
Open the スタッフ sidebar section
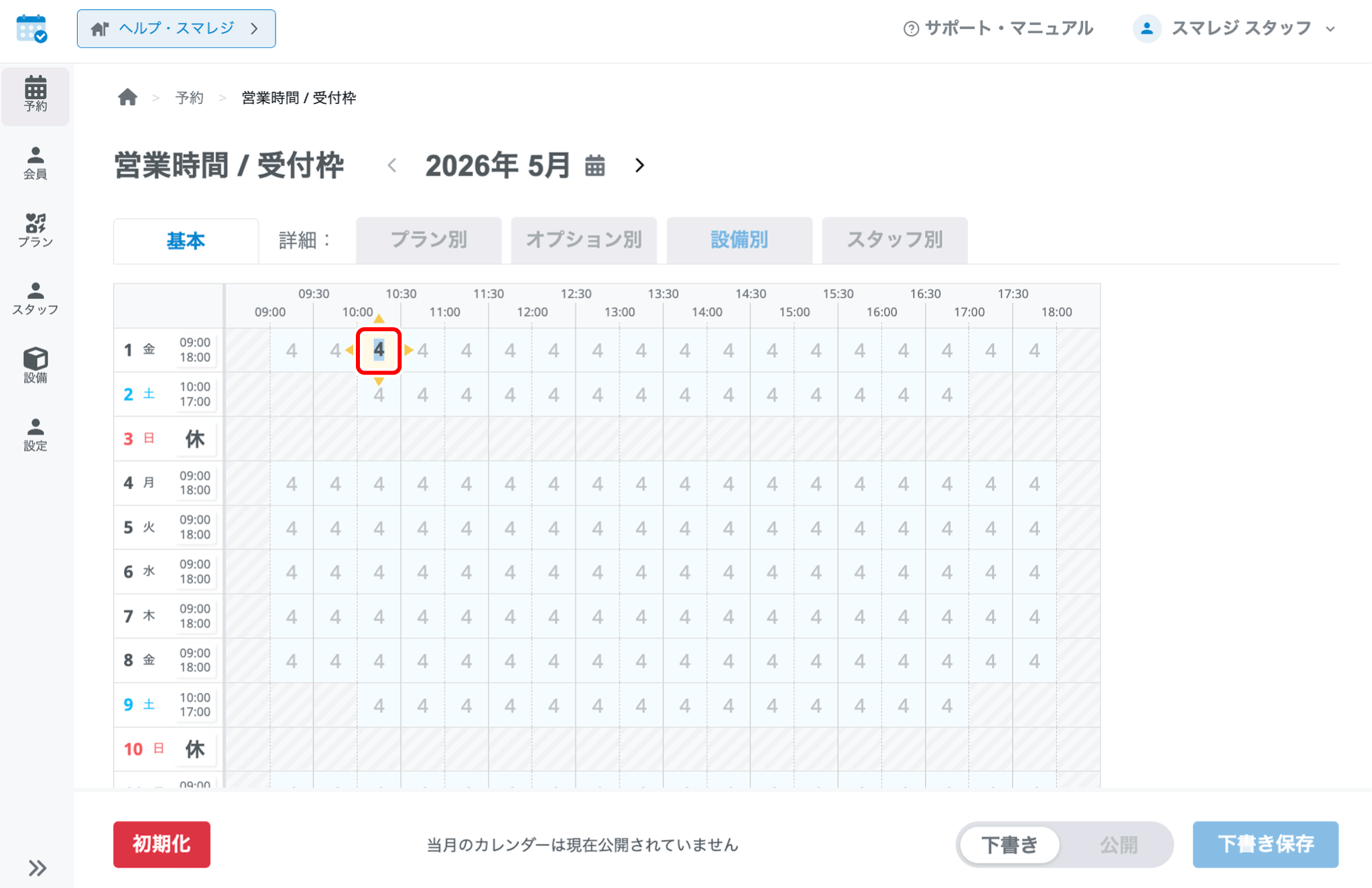pos(36,298)
